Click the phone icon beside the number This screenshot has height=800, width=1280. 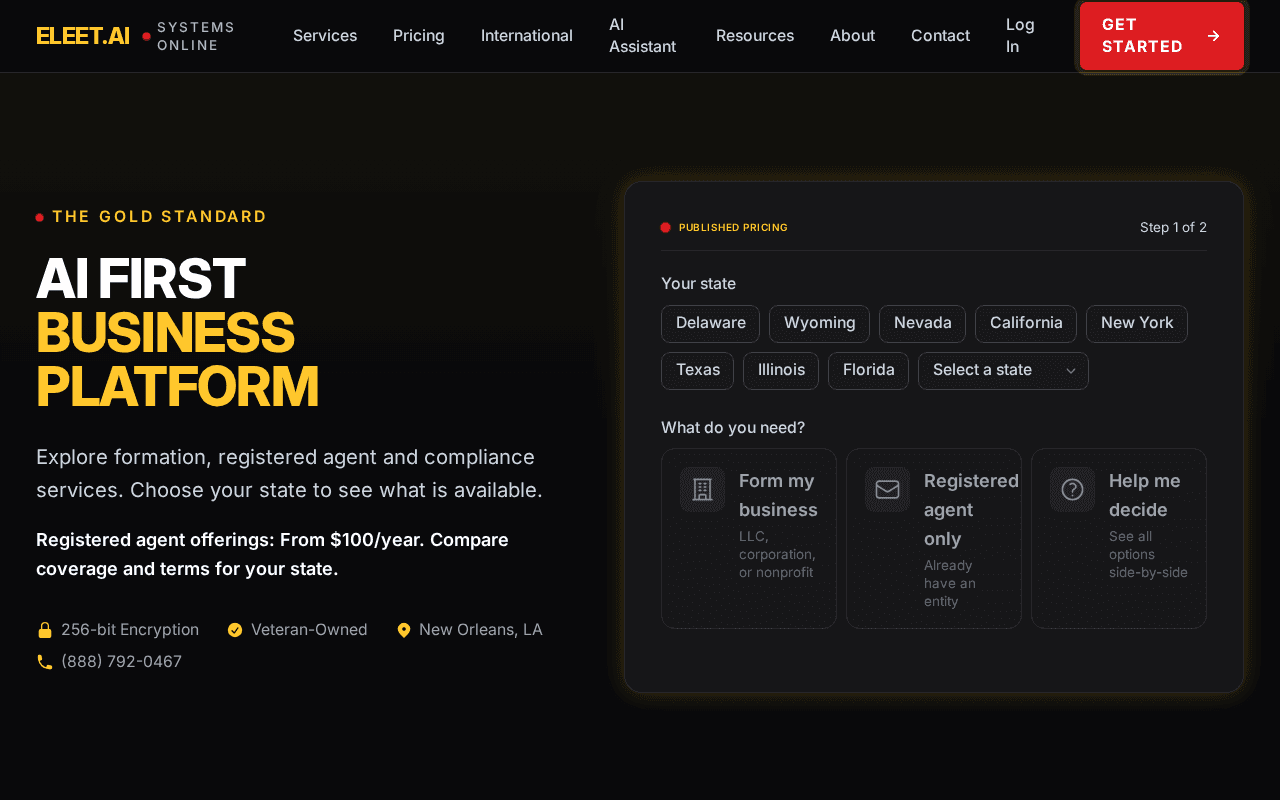(45, 662)
